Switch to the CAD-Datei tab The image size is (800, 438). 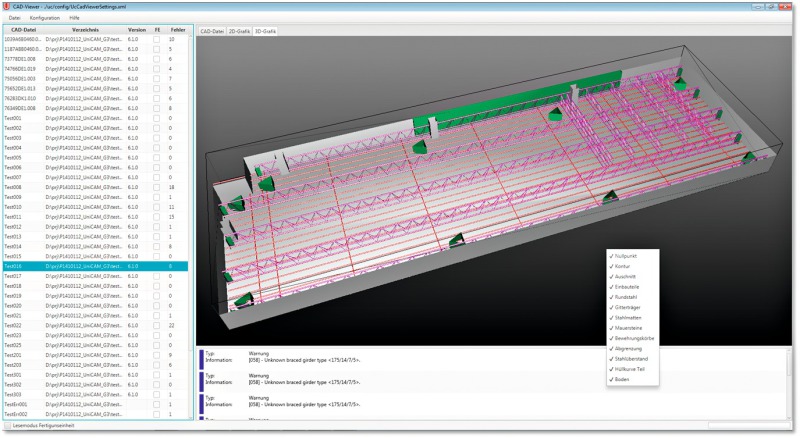(212, 31)
